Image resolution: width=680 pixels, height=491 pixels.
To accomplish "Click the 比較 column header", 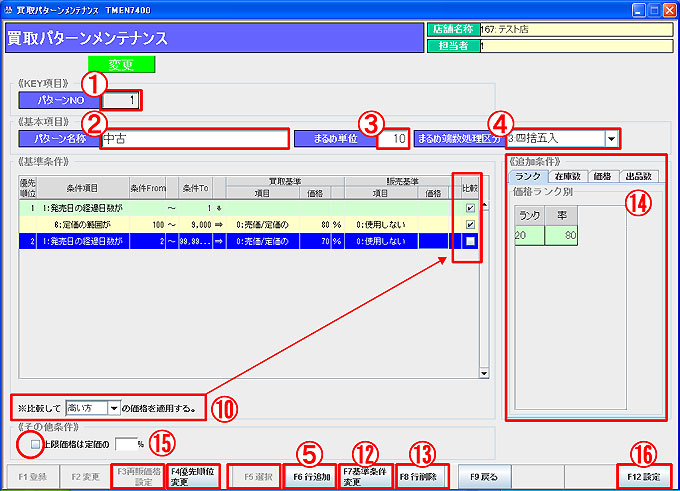I will [470, 188].
